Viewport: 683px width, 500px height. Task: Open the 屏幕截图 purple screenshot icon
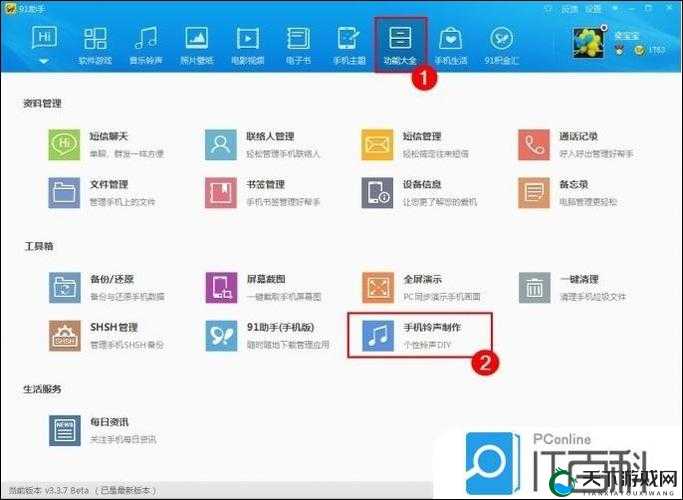click(221, 287)
